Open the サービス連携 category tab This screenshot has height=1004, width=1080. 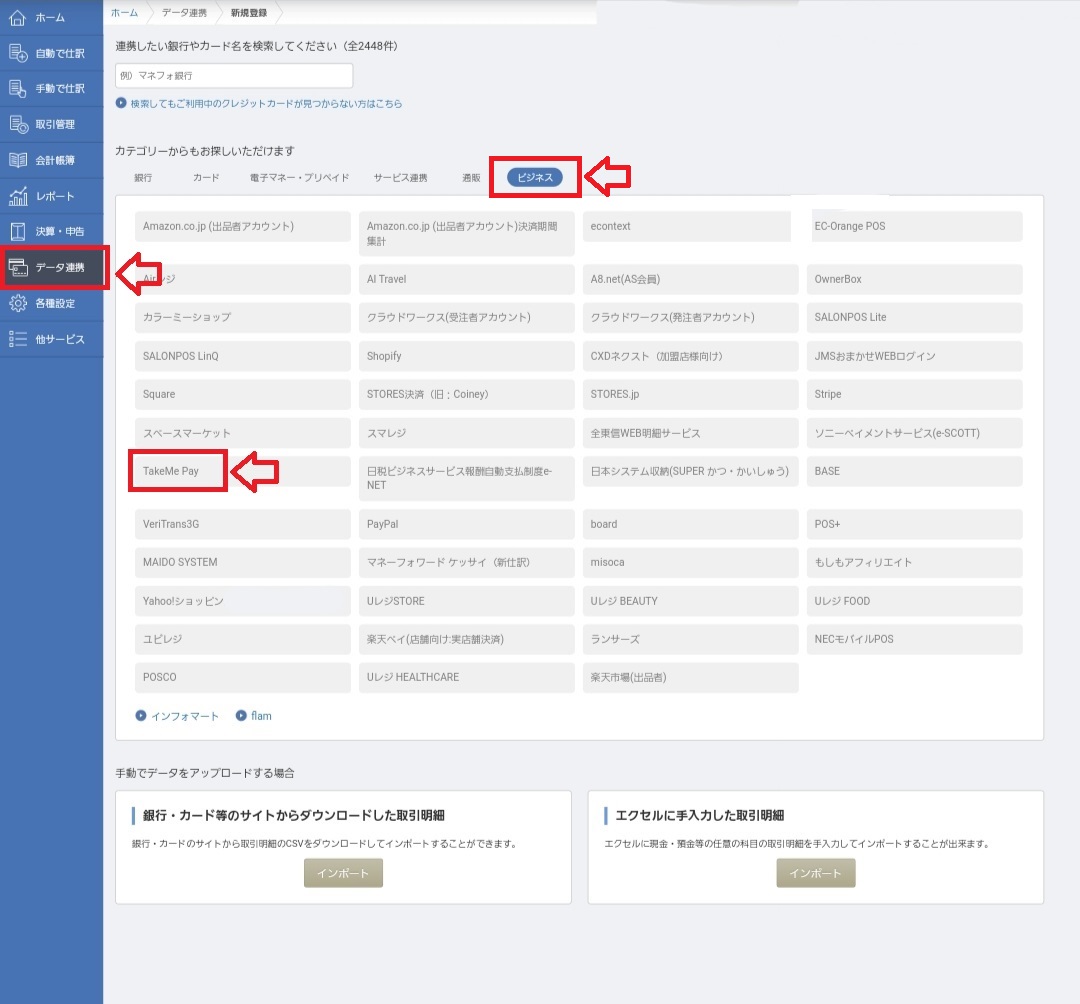pyautogui.click(x=401, y=178)
